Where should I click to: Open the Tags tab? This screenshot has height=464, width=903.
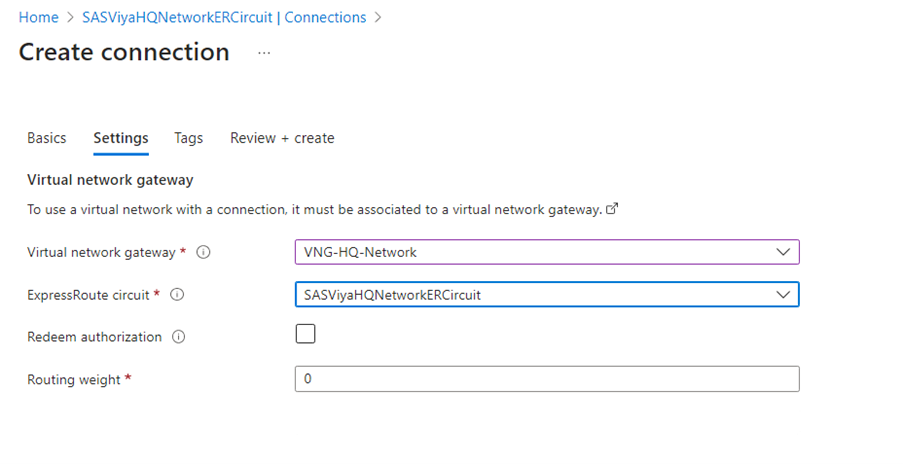(188, 138)
